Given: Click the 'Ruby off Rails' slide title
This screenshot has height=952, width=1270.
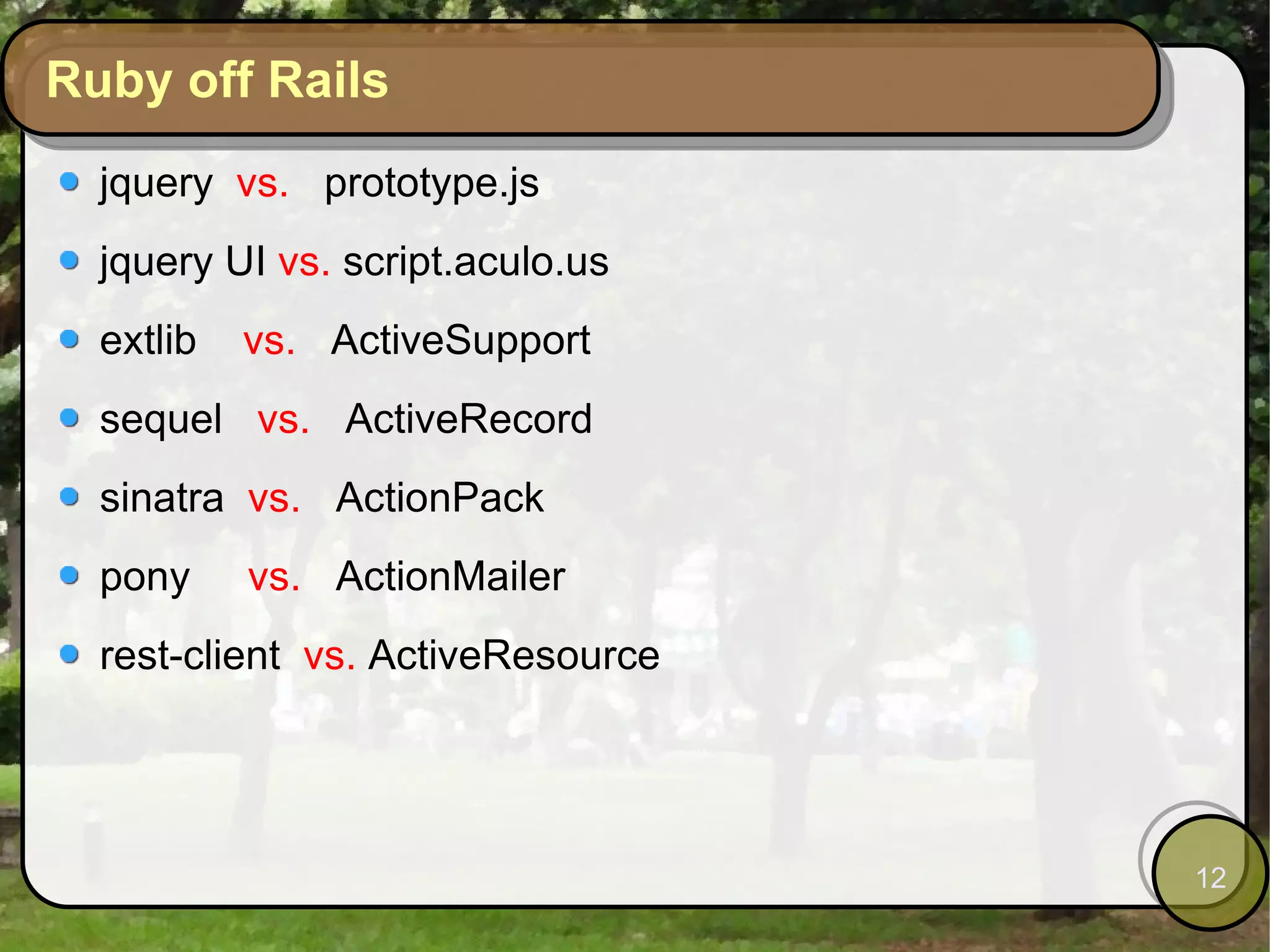Looking at the screenshot, I should [x=217, y=81].
